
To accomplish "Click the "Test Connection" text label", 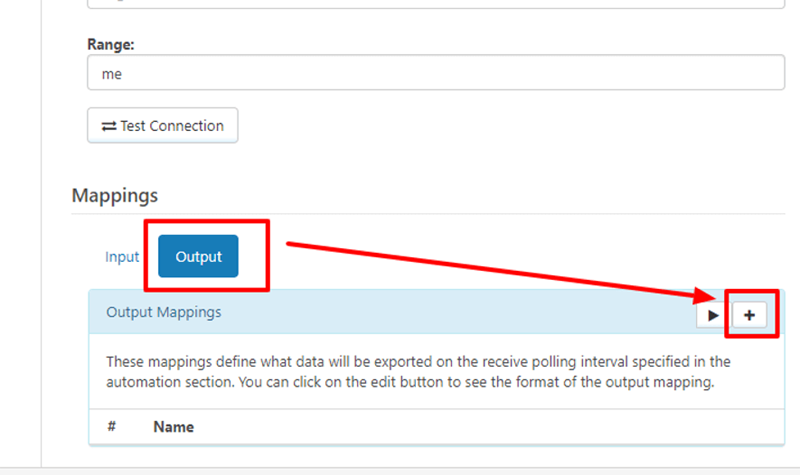I will (172, 126).
